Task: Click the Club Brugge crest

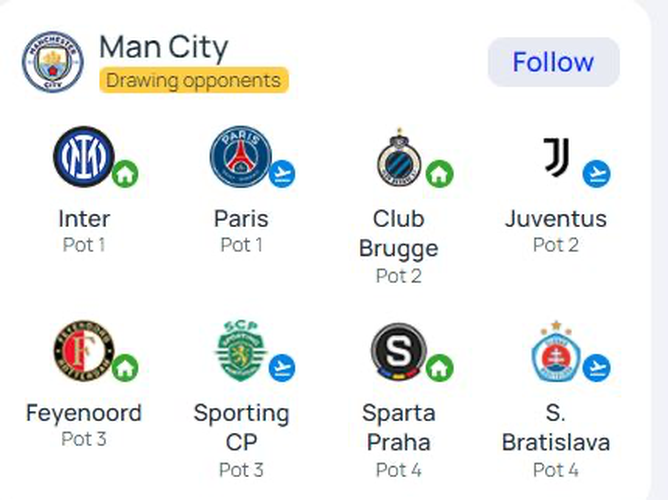Action: click(399, 157)
